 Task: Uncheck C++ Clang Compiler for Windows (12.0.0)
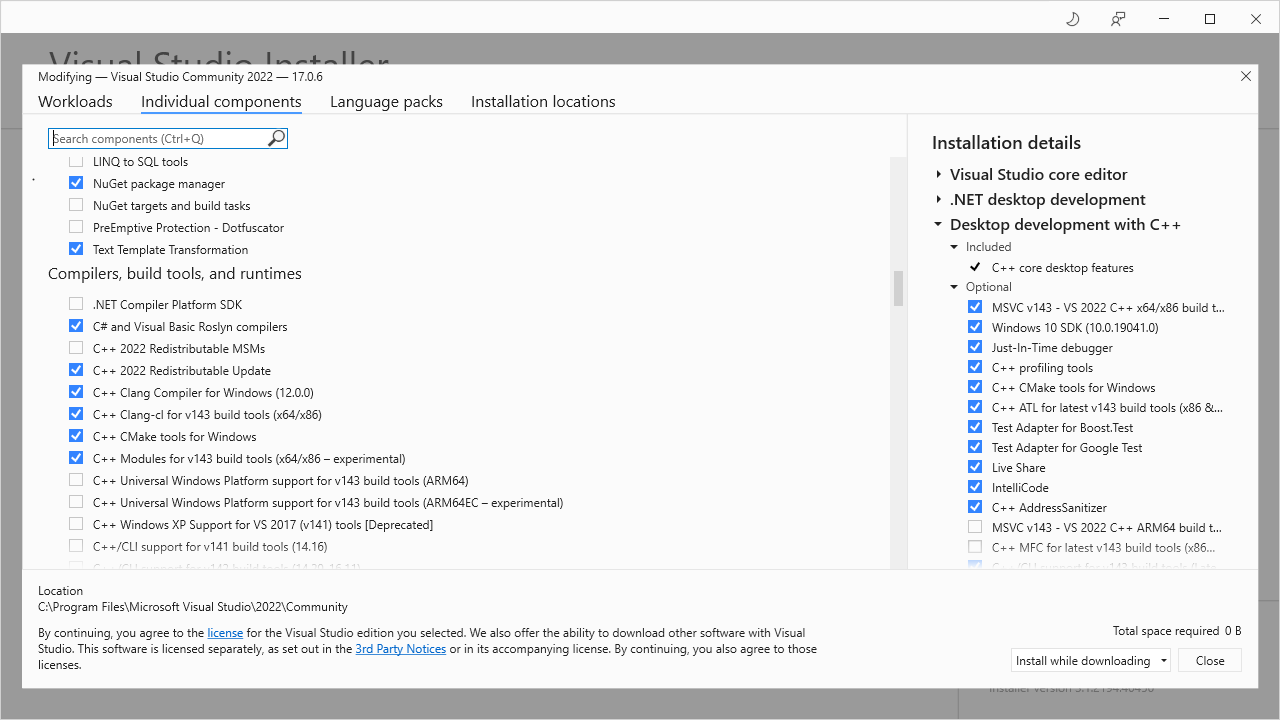pos(76,392)
